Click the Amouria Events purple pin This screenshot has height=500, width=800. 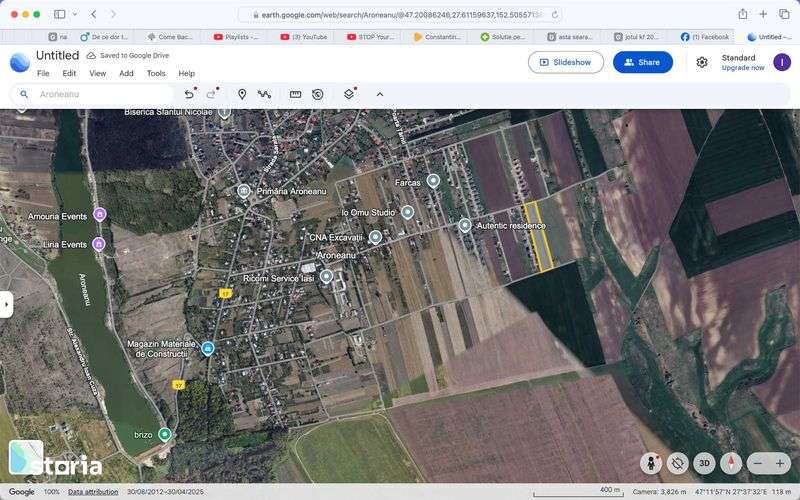coord(100,214)
